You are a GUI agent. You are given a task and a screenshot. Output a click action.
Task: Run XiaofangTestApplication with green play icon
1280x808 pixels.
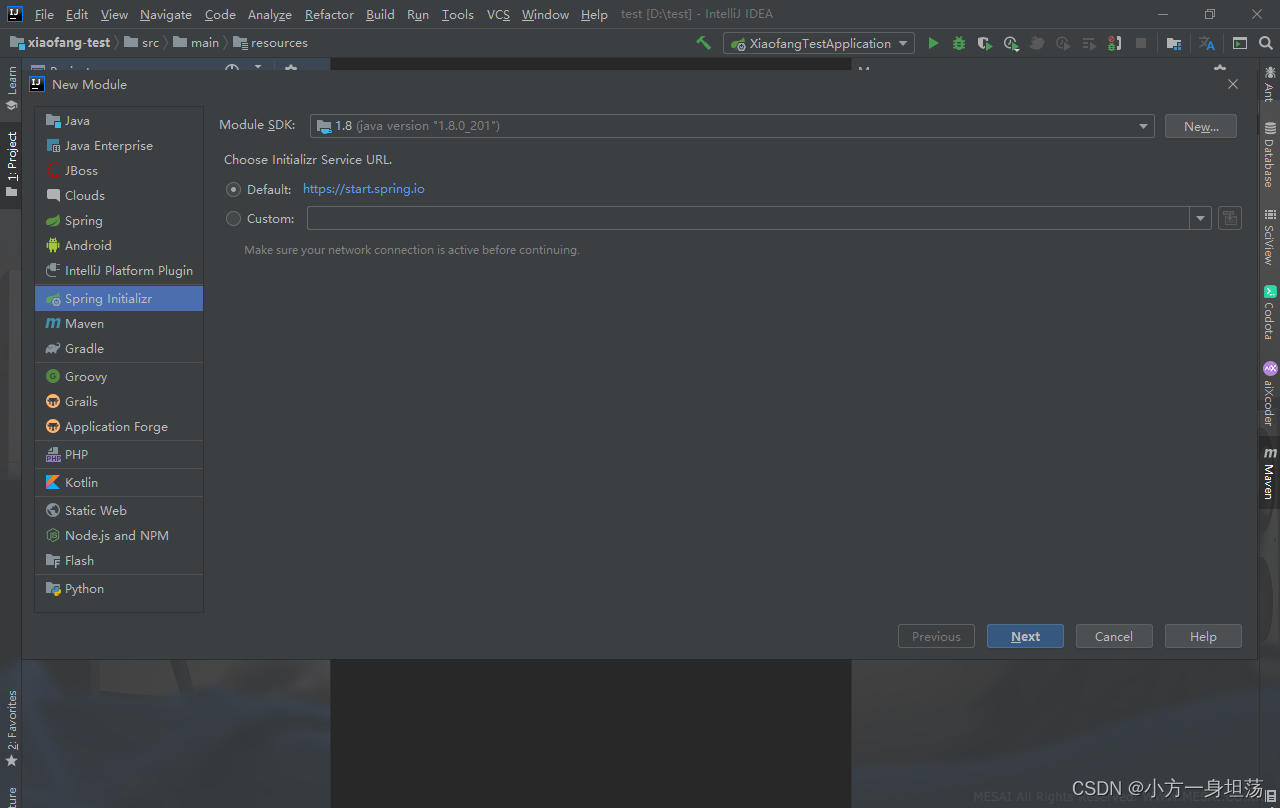coord(933,43)
